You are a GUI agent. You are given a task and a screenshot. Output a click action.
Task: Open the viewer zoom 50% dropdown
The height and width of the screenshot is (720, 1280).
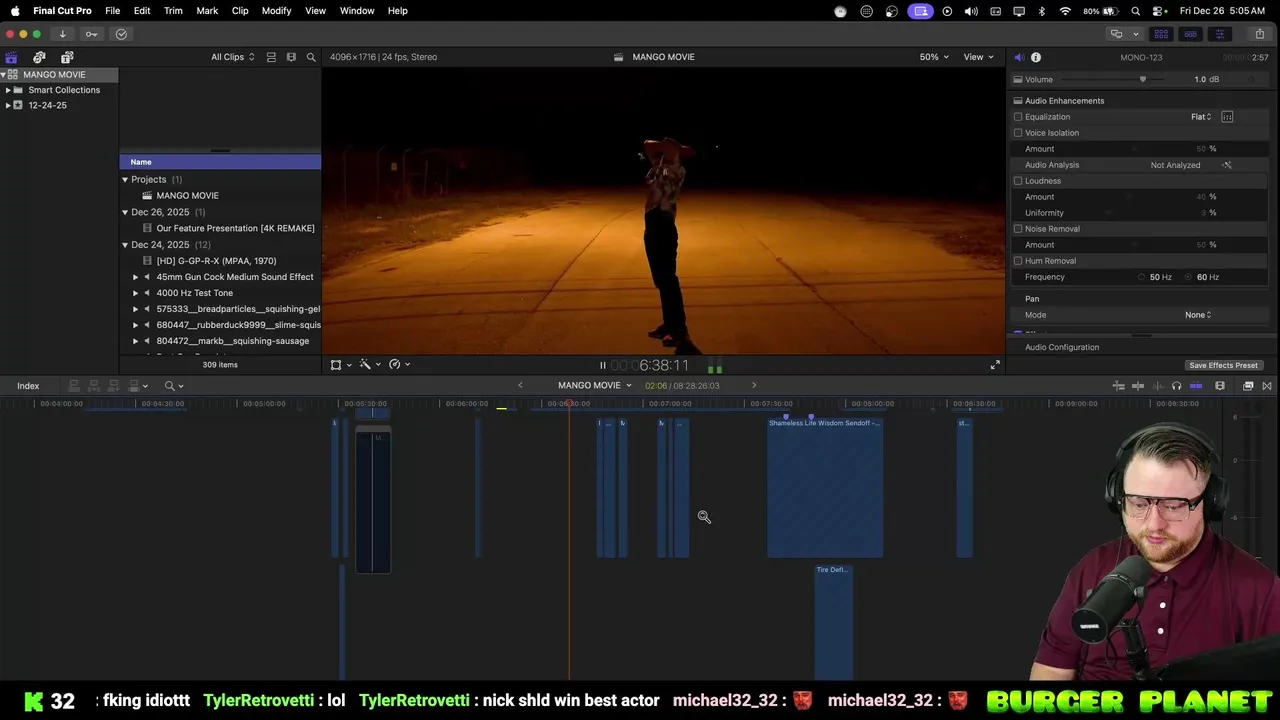(x=934, y=57)
